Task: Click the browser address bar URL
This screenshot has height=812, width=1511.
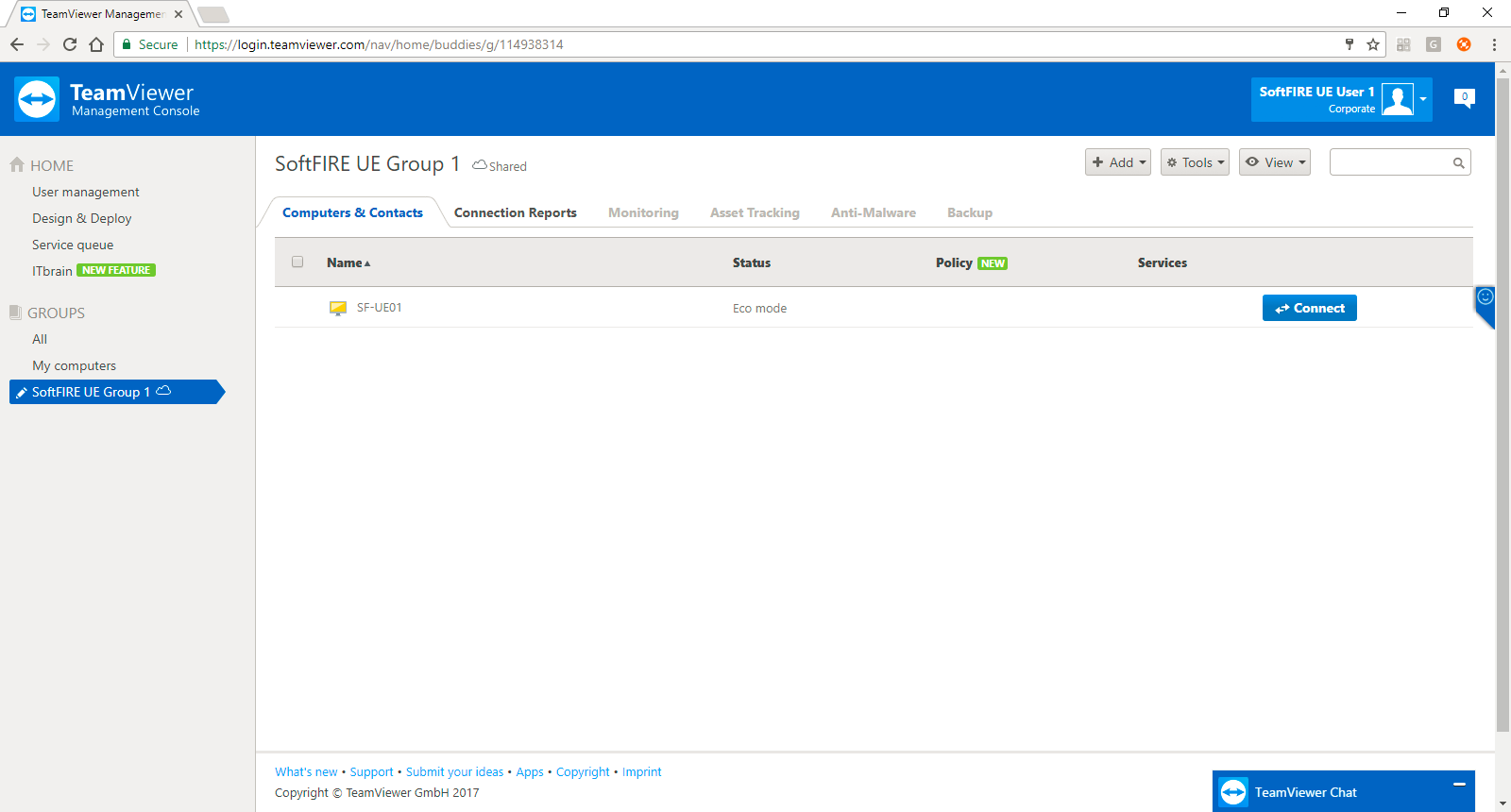Action: [x=379, y=44]
